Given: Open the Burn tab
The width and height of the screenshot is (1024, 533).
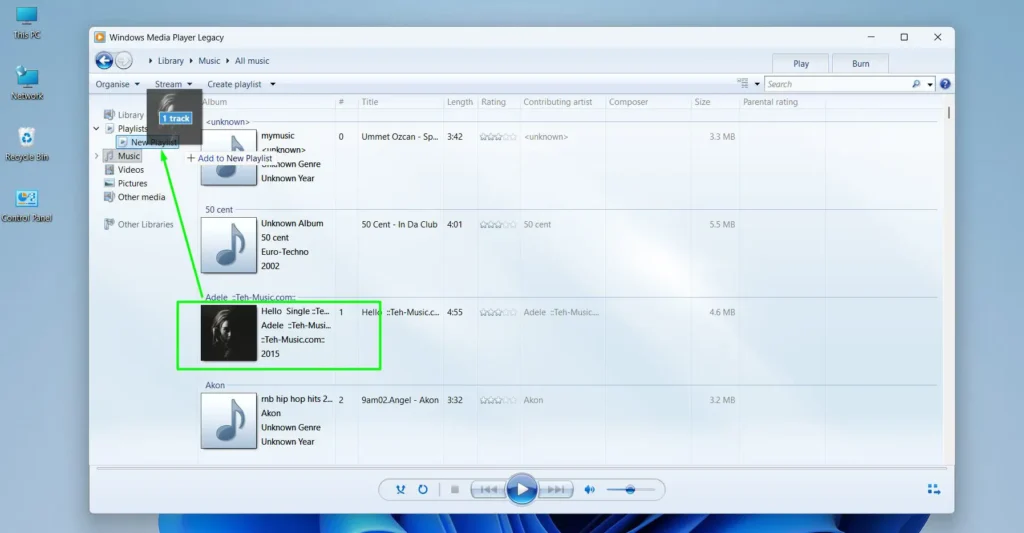Looking at the screenshot, I should tap(860, 63).
